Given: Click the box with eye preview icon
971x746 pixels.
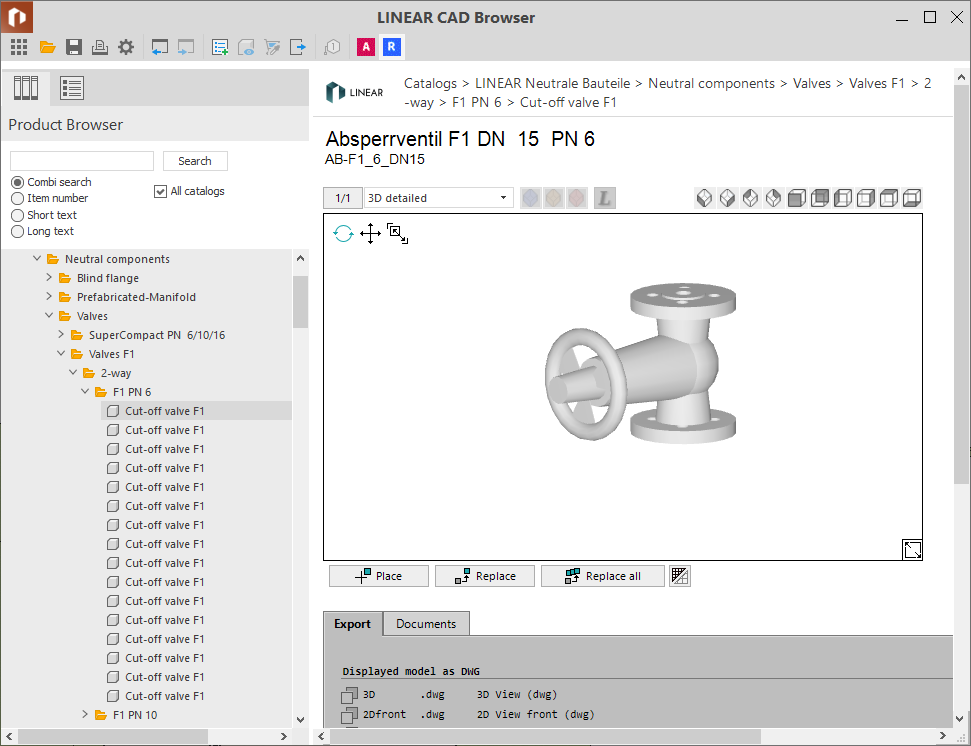Looking at the screenshot, I should pos(246,47).
